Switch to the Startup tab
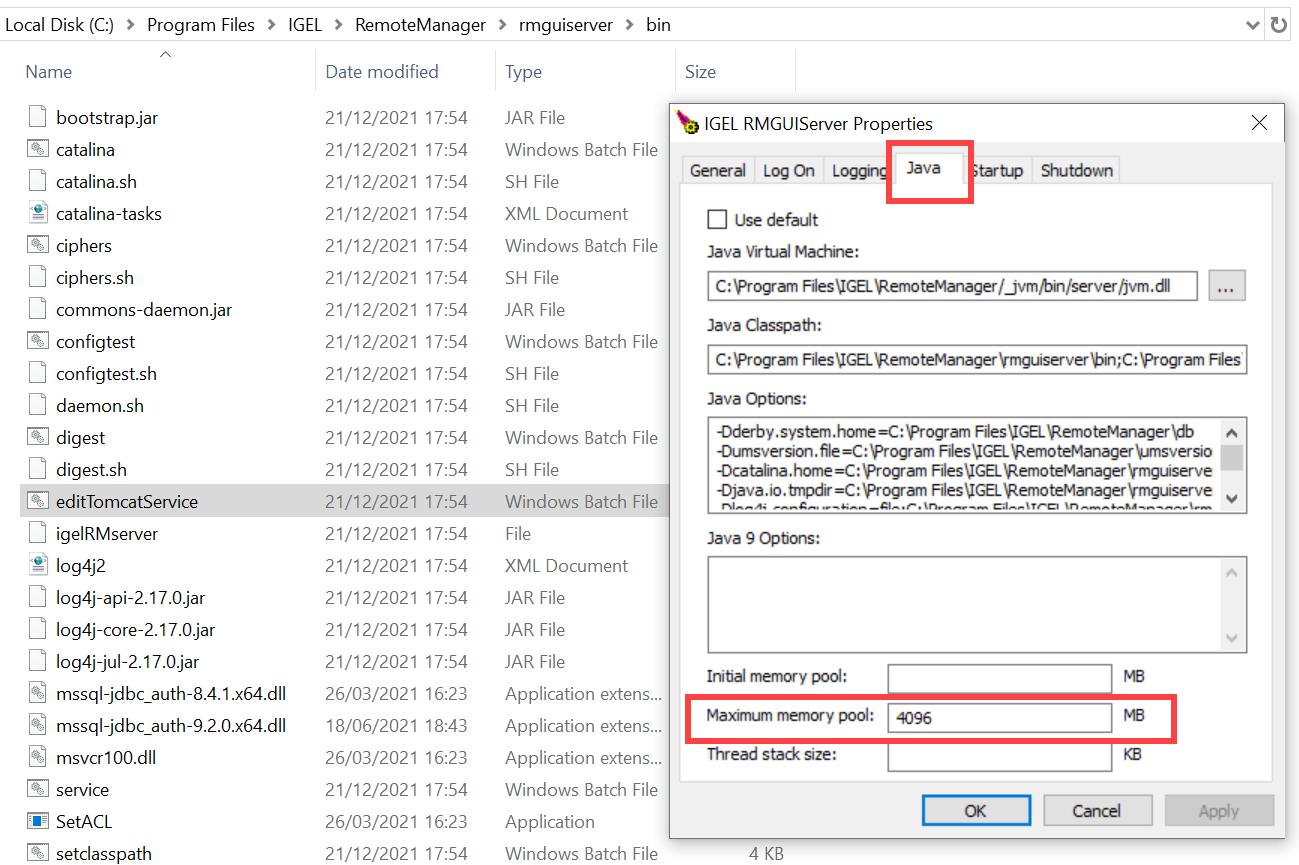The width and height of the screenshot is (1299, 865). point(997,170)
